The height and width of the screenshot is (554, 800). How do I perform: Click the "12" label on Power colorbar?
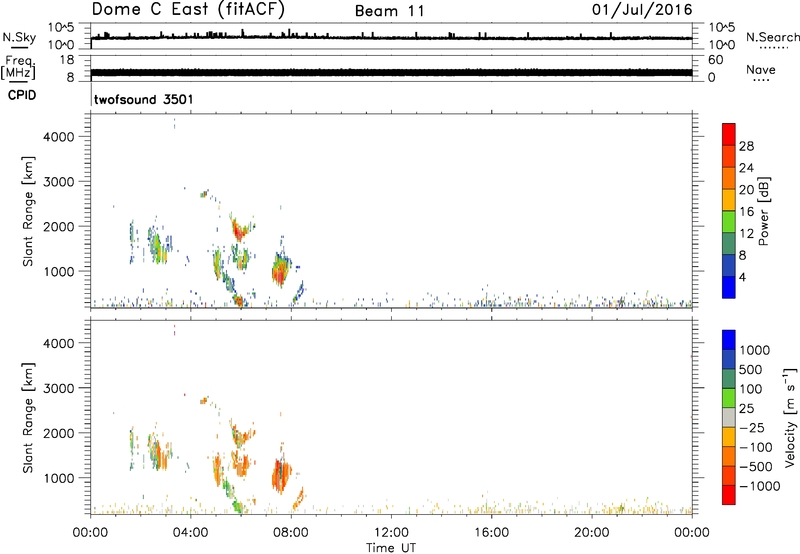[746, 234]
